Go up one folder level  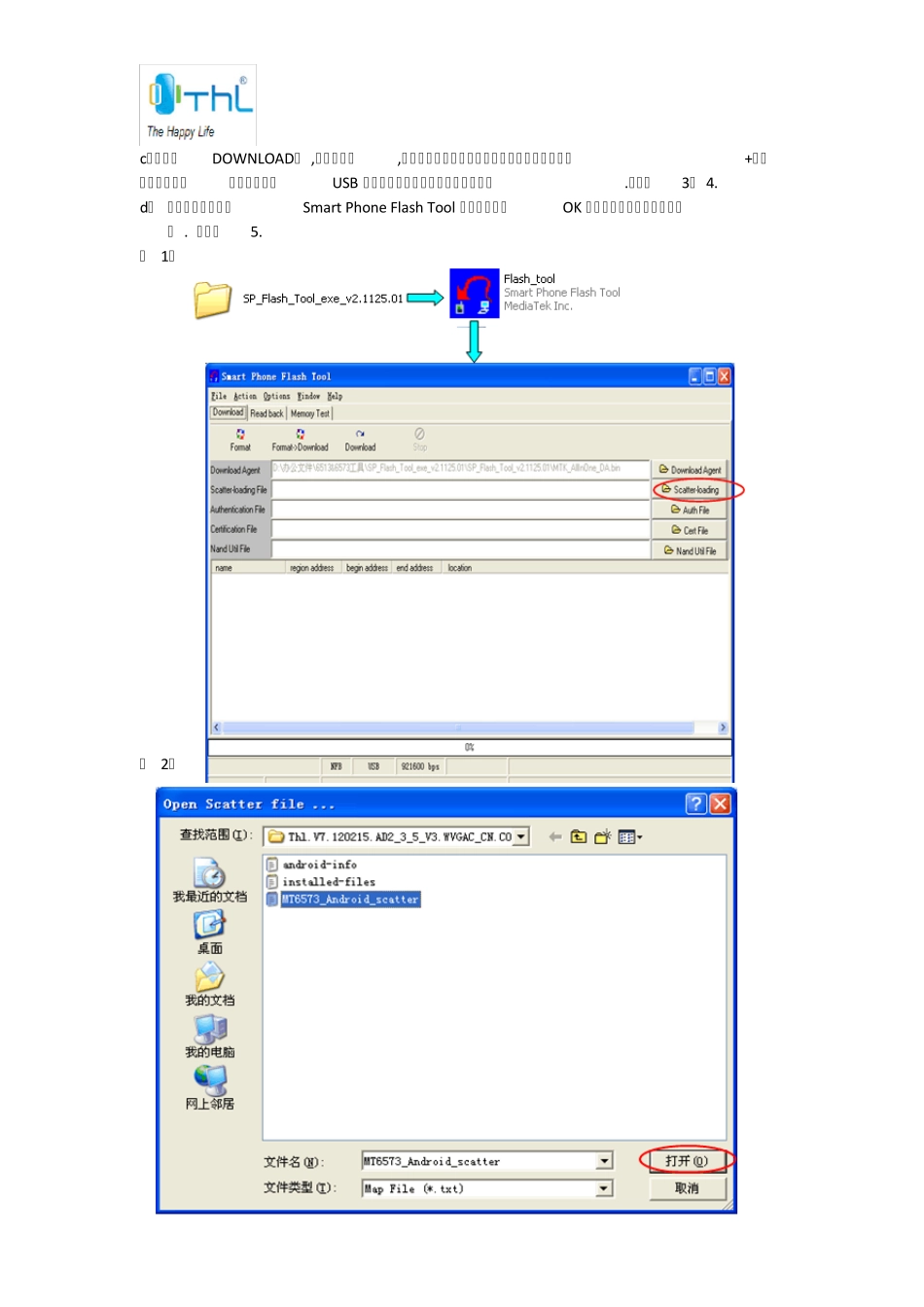[579, 836]
